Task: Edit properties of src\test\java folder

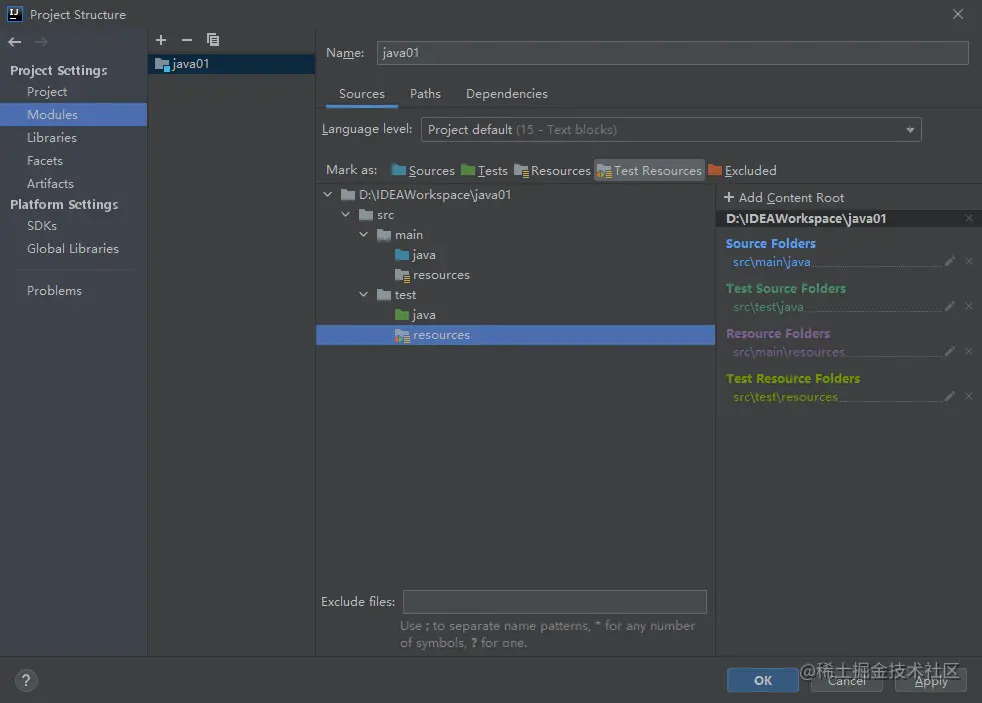Action: (950, 306)
